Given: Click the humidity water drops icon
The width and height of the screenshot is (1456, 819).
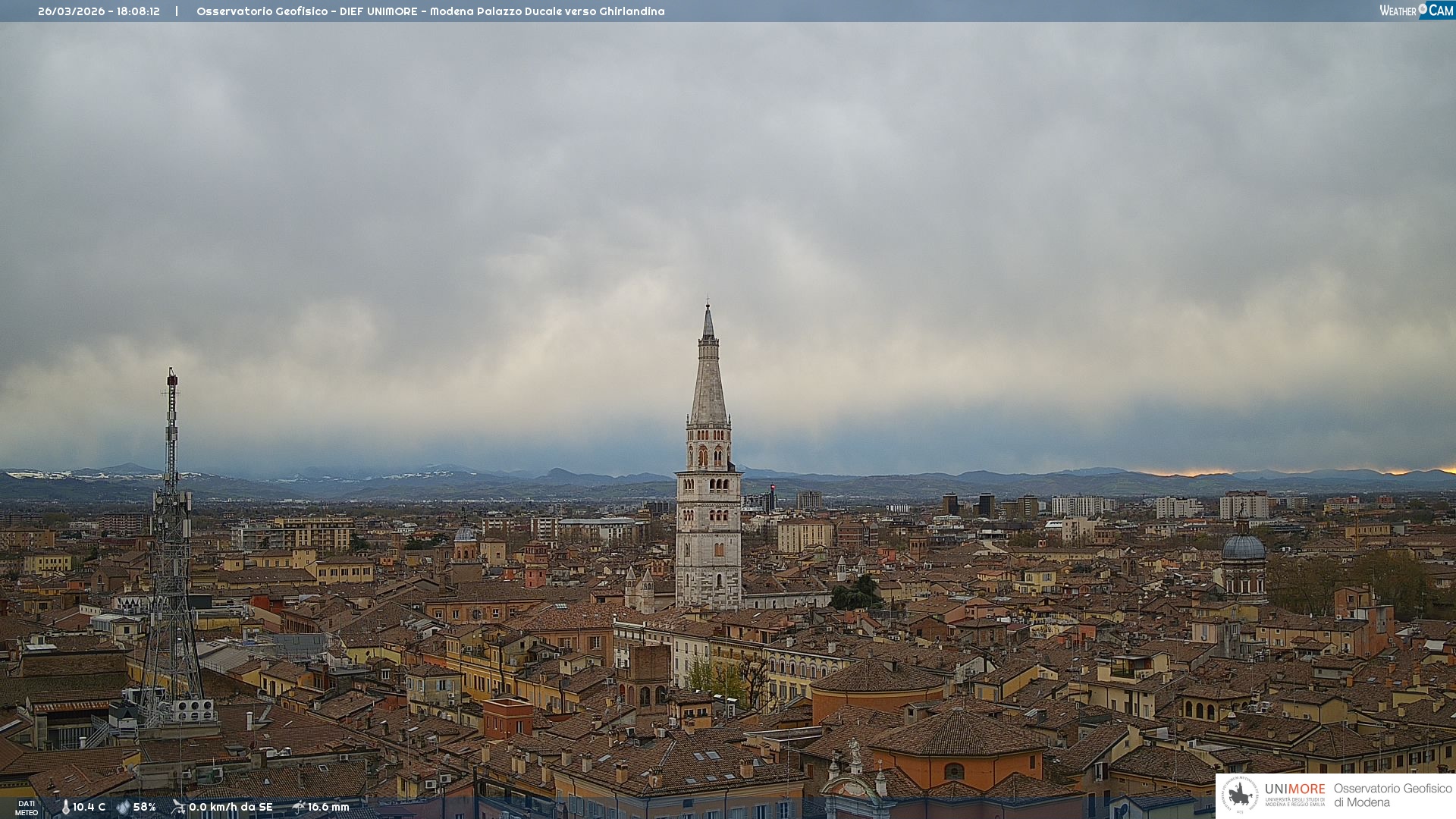Looking at the screenshot, I should point(123,808).
